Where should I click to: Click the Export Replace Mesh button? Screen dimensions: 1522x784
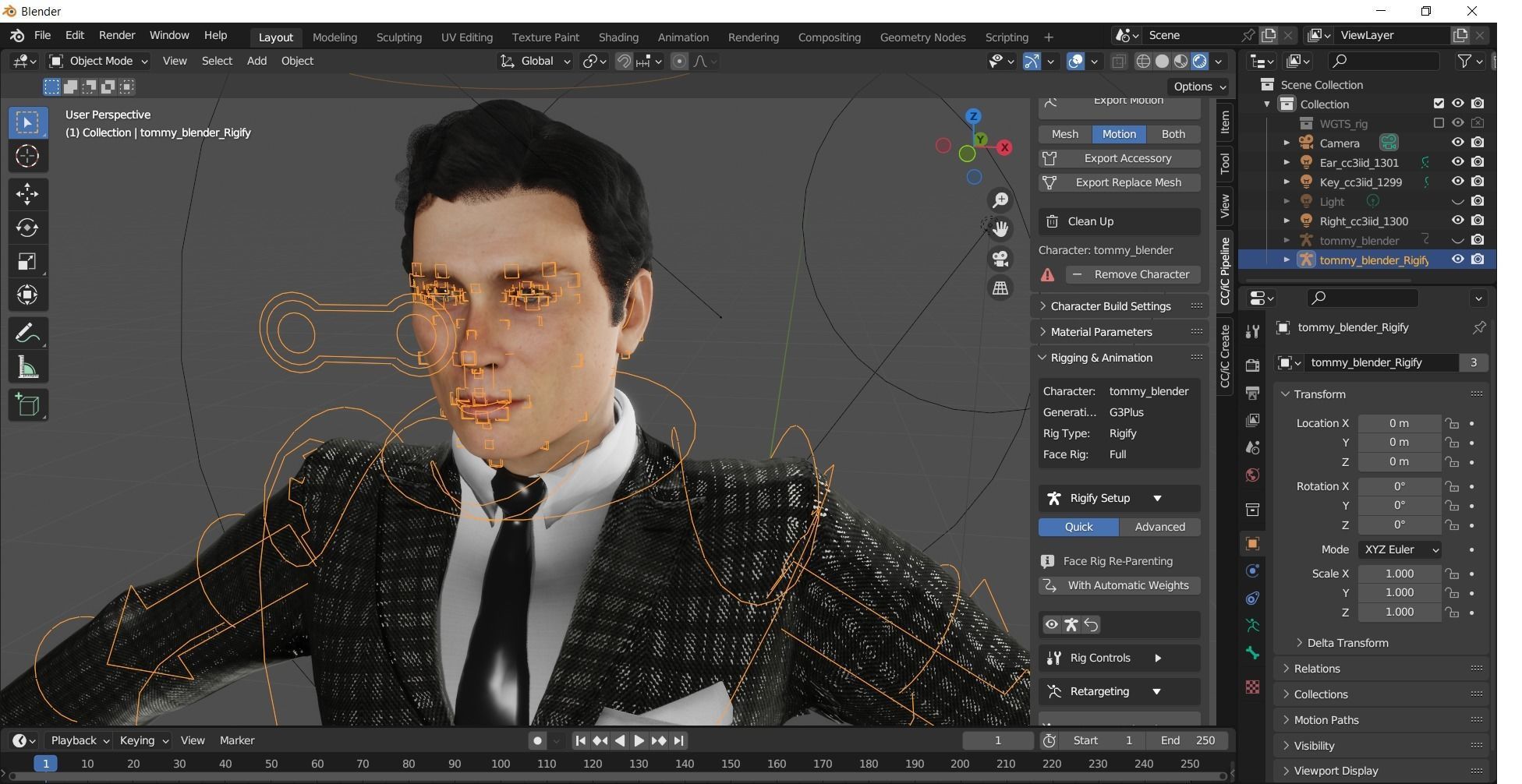1119,182
